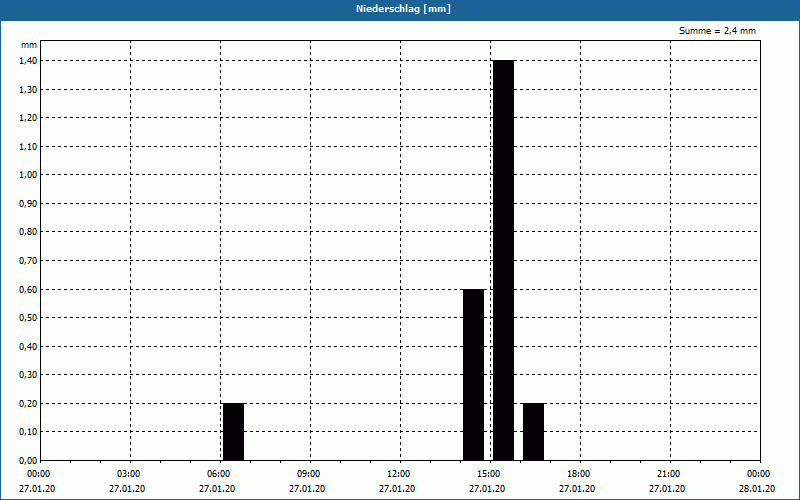Click the 21:00 time axis label
800x500 pixels.
point(669,474)
